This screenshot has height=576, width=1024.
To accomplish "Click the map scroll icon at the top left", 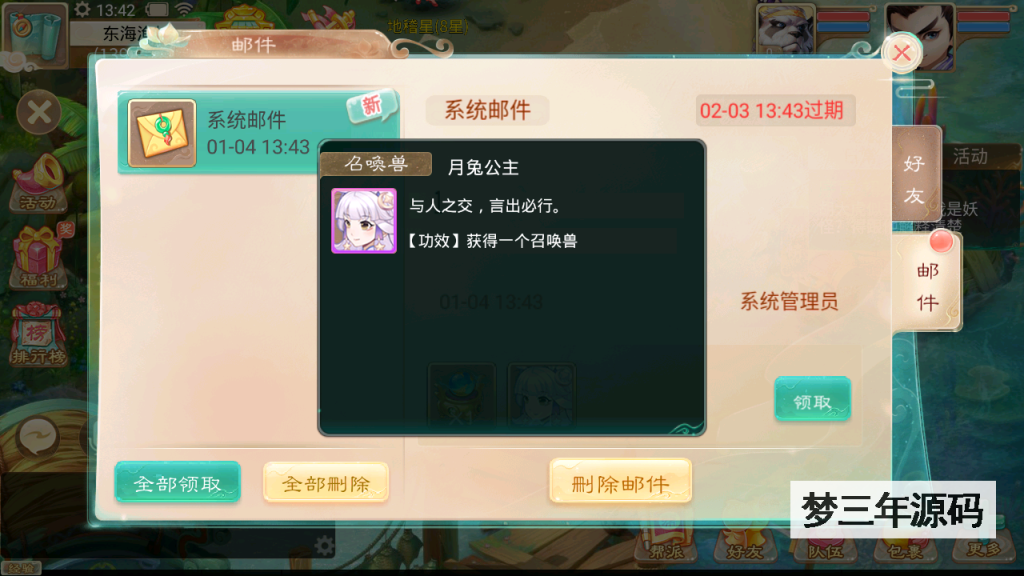I will (x=35, y=34).
